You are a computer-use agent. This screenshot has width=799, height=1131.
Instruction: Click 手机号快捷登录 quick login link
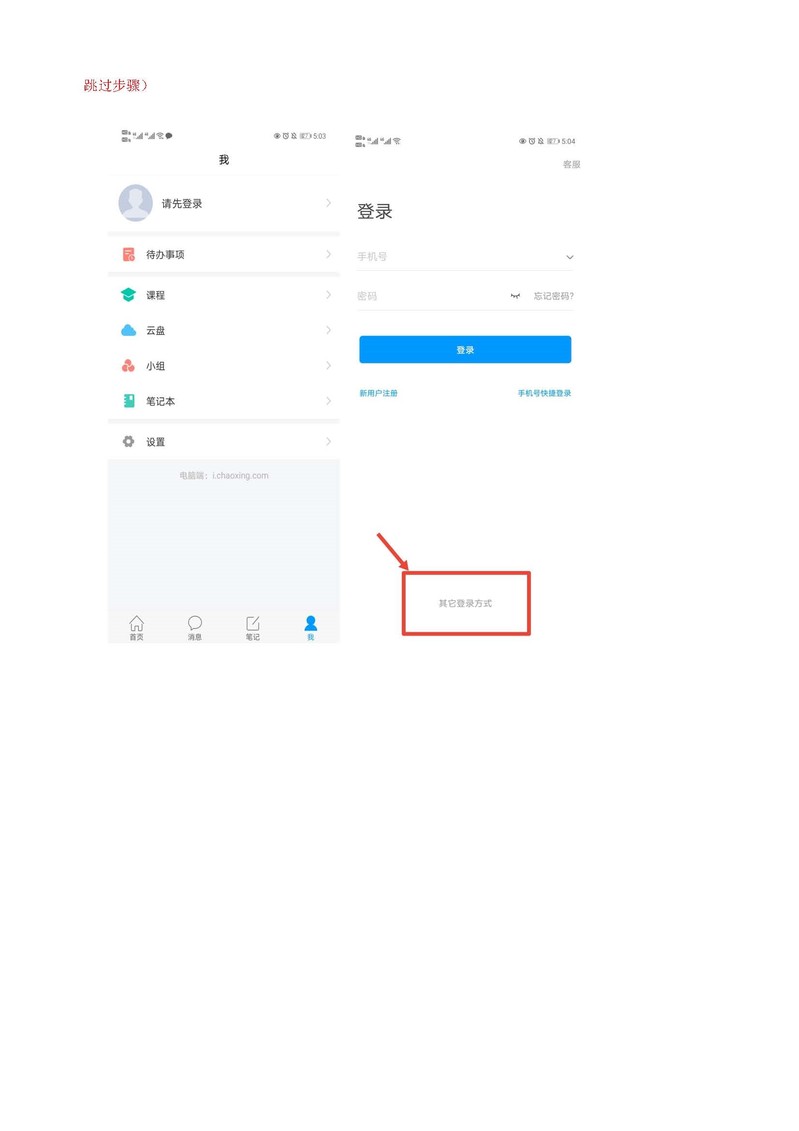coord(544,393)
